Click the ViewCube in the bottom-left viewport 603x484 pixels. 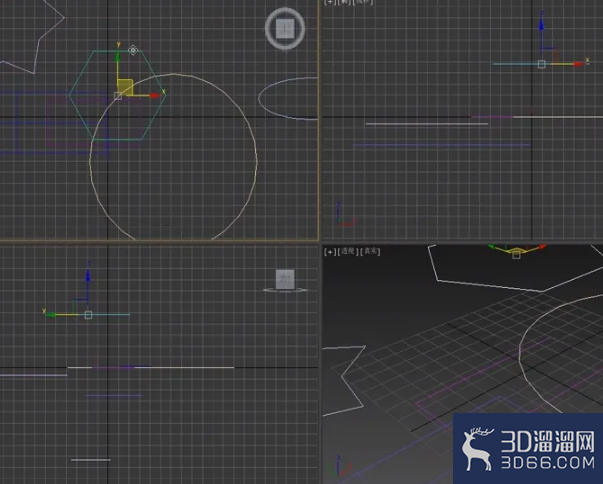coord(285,280)
